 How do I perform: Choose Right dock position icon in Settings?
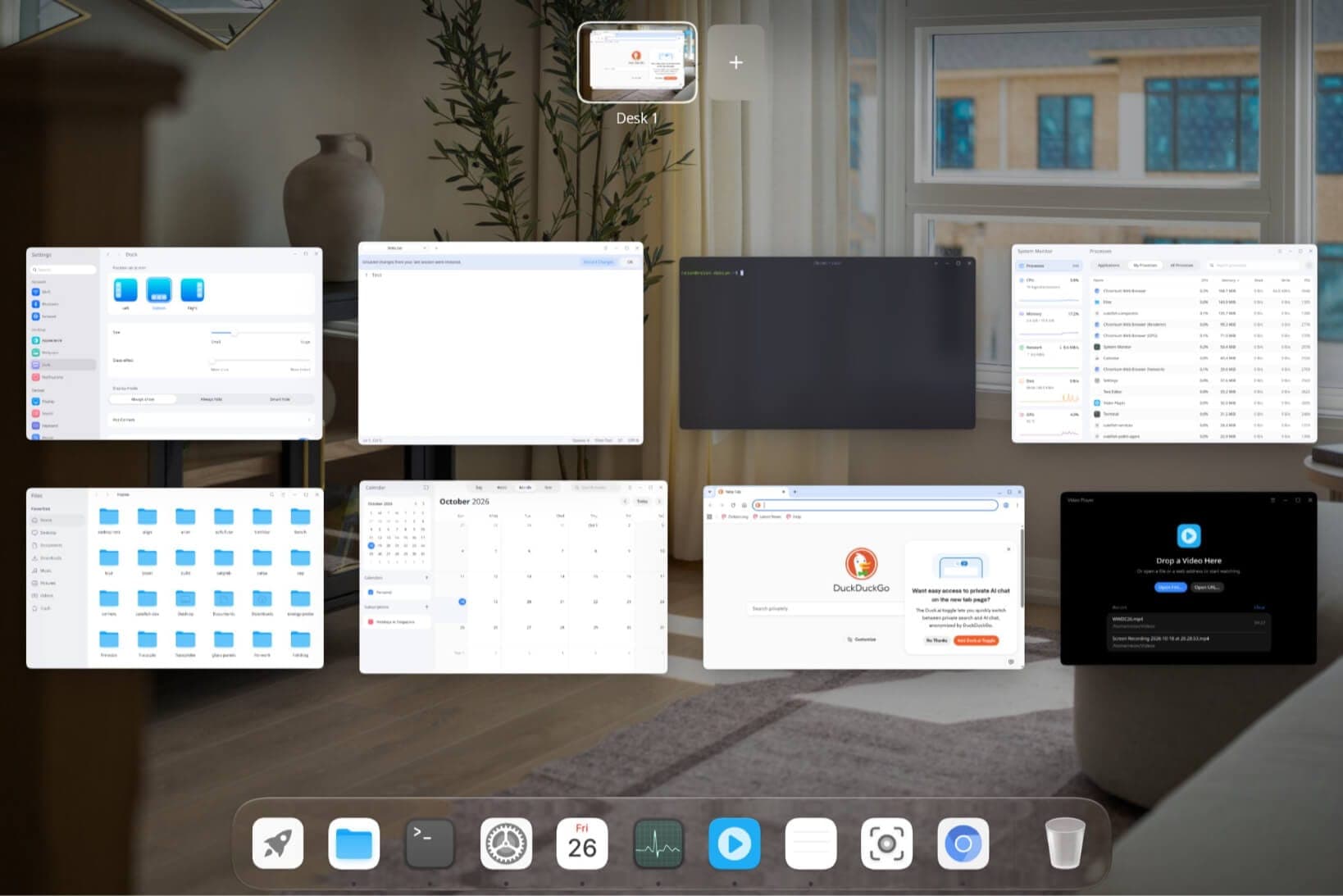click(x=192, y=290)
